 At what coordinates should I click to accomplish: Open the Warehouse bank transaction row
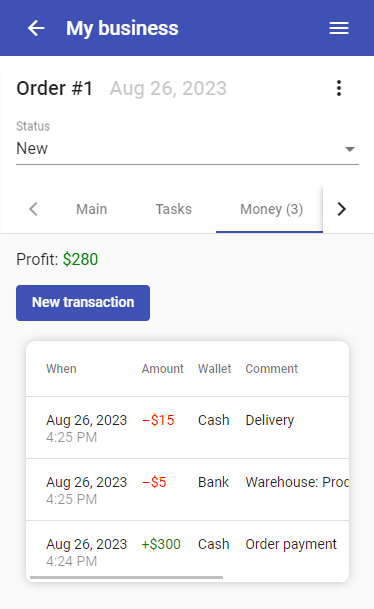pos(187,490)
